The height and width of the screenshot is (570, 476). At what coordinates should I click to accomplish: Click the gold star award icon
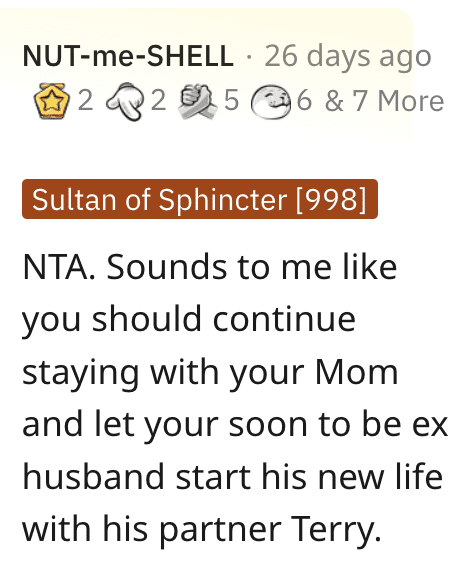pos(51,101)
